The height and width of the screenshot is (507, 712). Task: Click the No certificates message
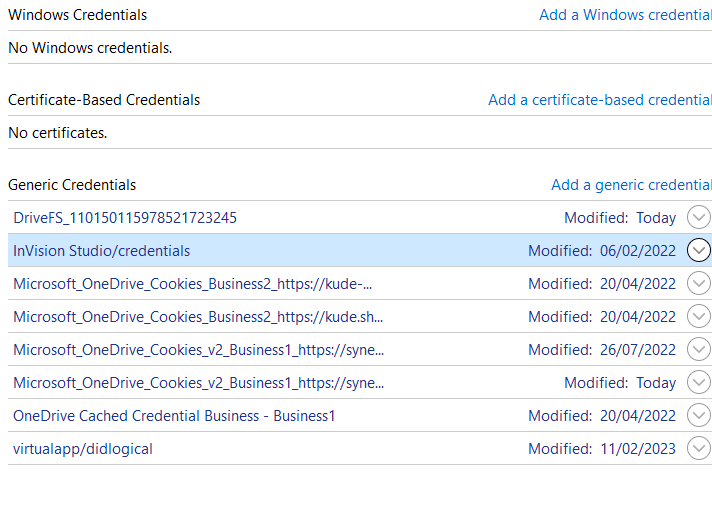coord(58,133)
